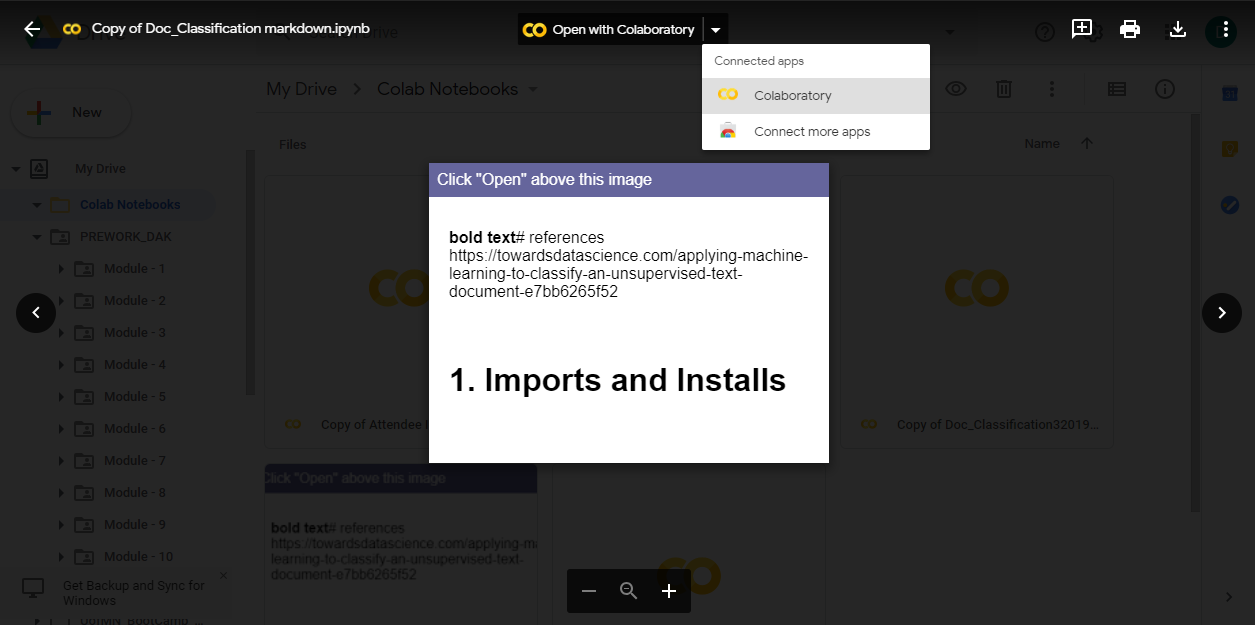The height and width of the screenshot is (625, 1255).
Task: Choose Connect more apps
Action: point(816,132)
